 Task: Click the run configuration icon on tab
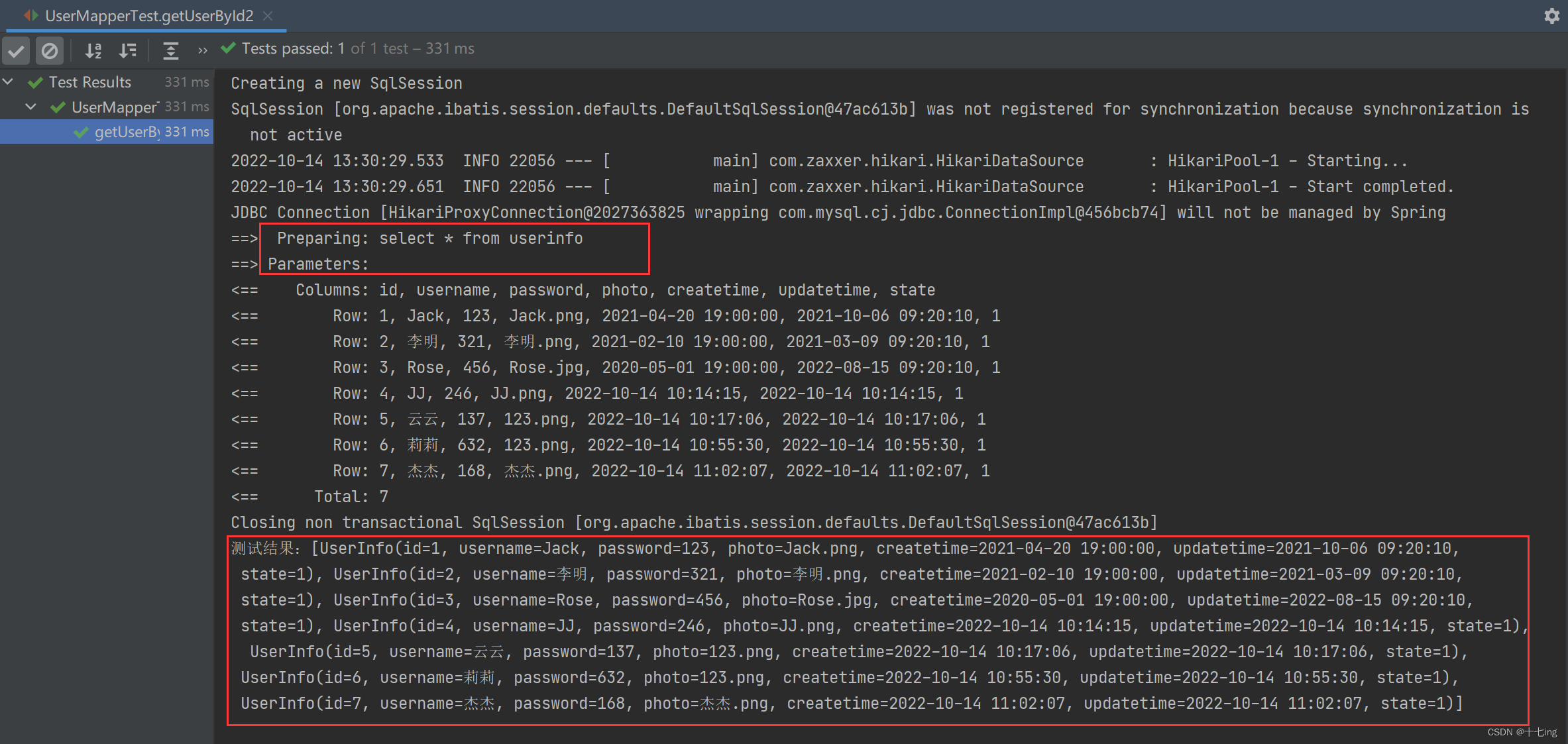30,15
